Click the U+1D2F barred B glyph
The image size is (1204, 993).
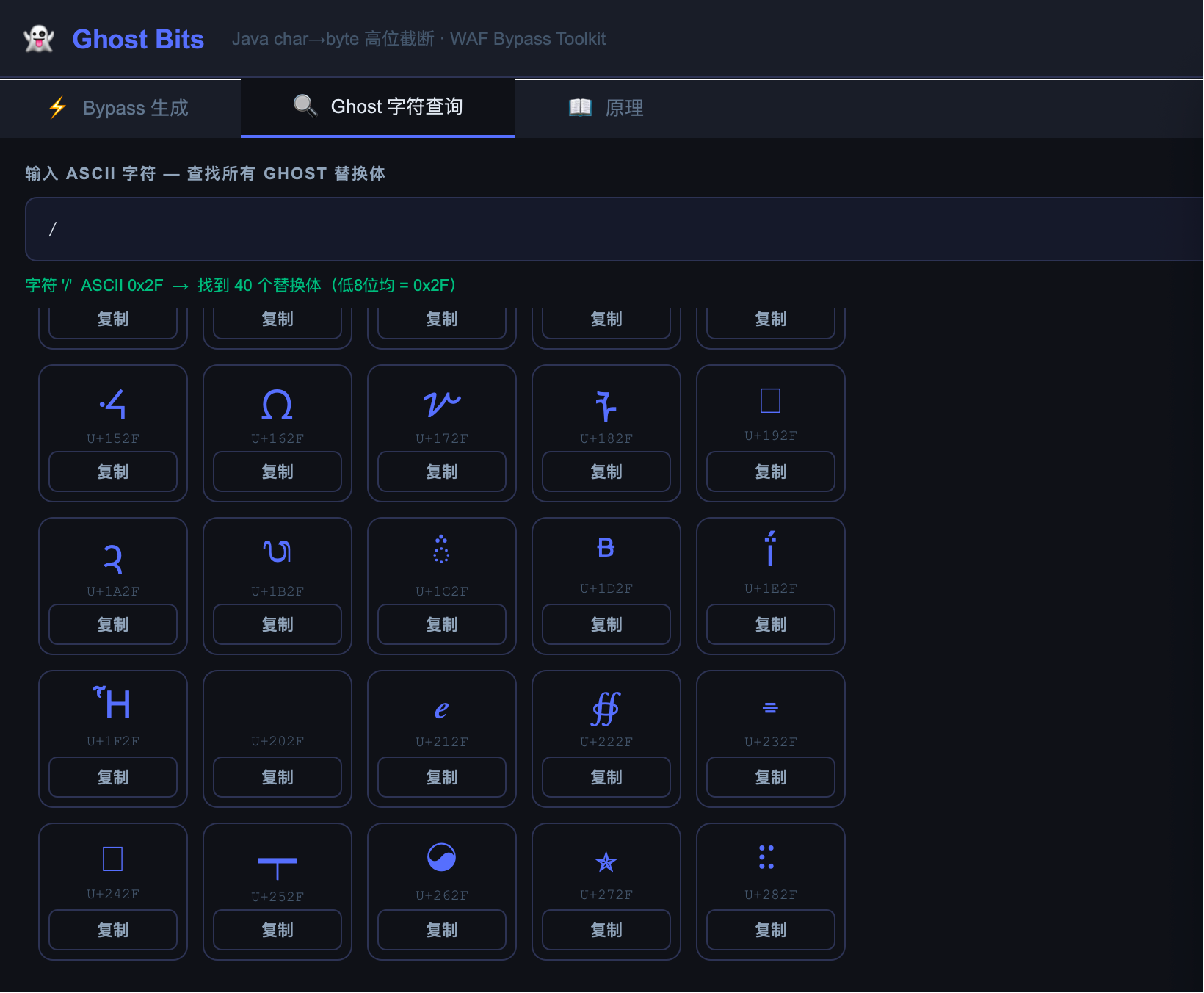point(606,547)
